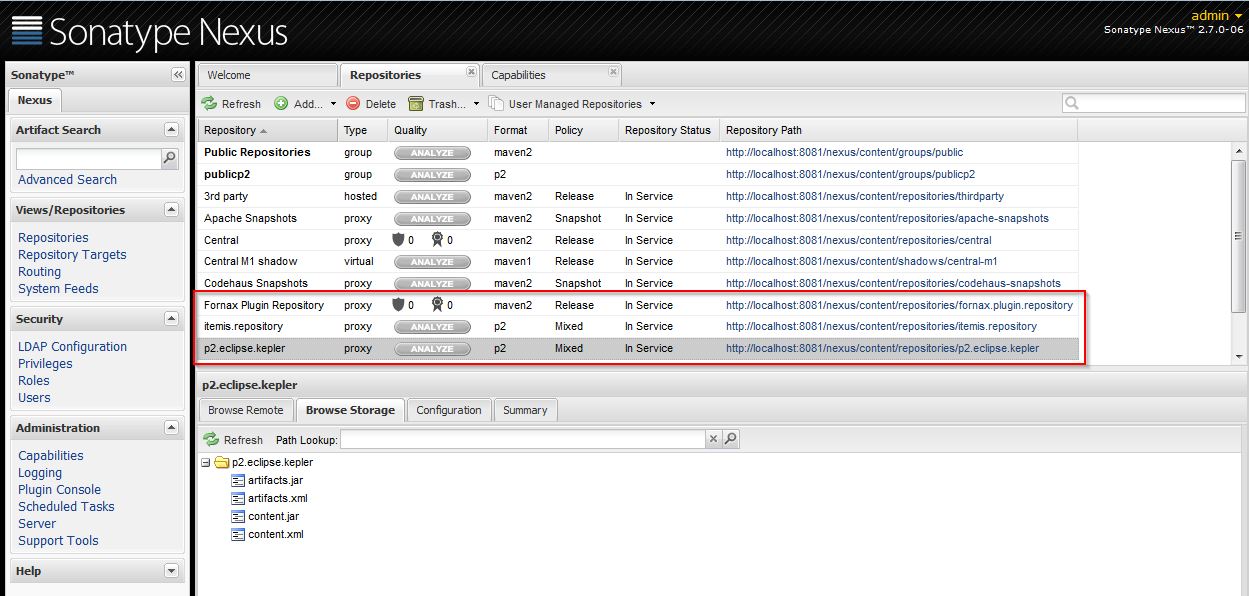Open the Users link
1249x596 pixels.
coord(34,398)
